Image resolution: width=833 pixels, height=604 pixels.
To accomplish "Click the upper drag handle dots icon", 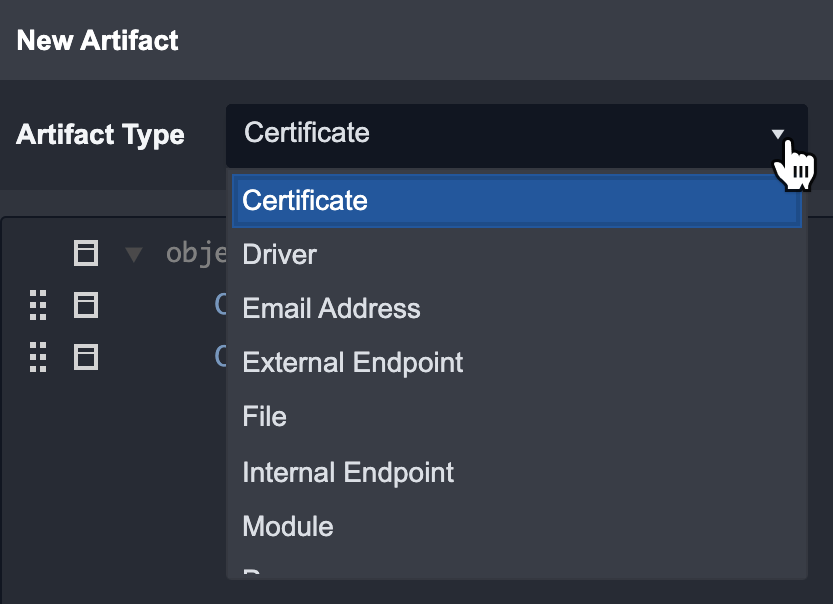I will [38, 304].
